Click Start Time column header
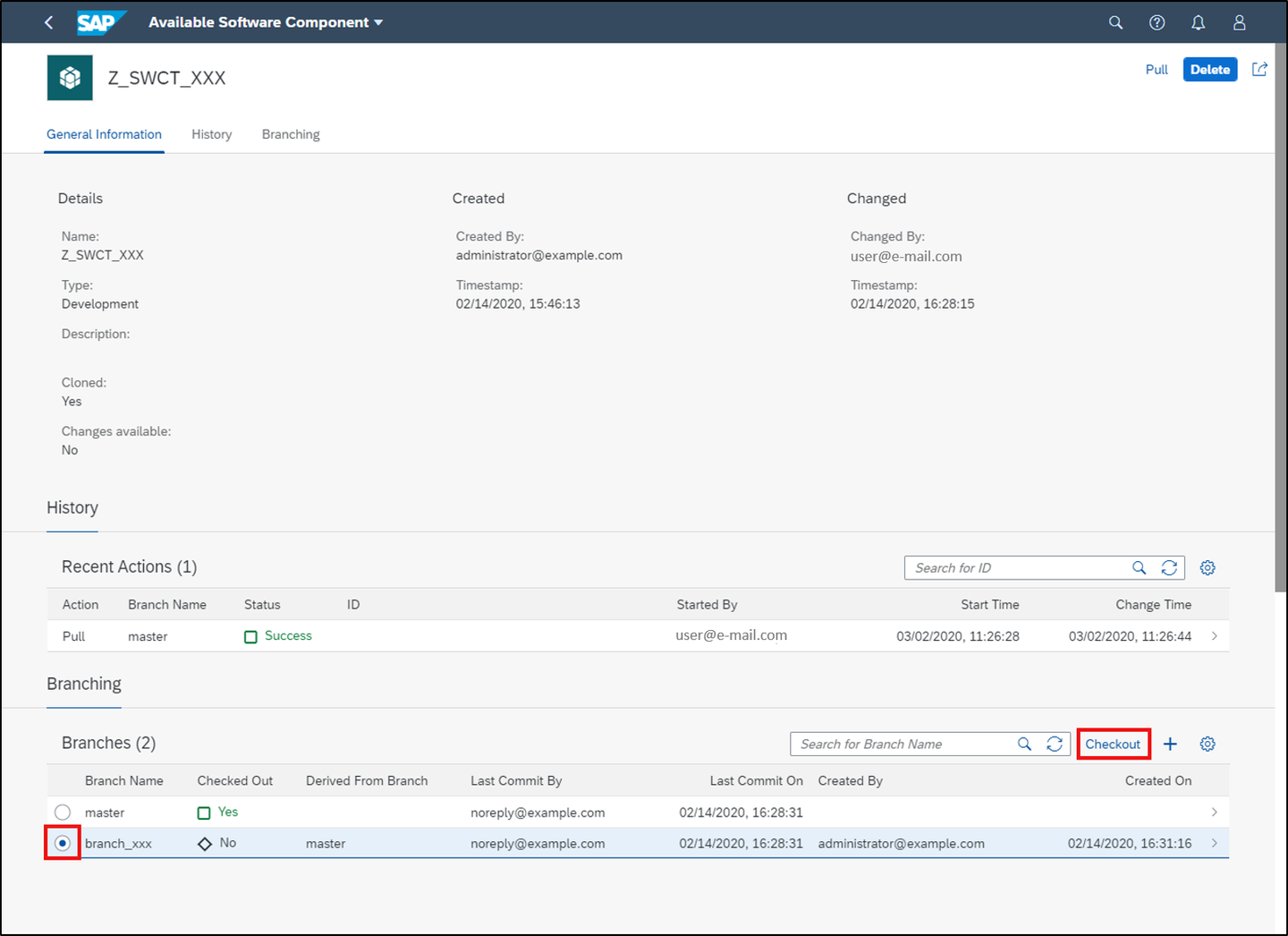This screenshot has width=1288, height=936. [990, 604]
